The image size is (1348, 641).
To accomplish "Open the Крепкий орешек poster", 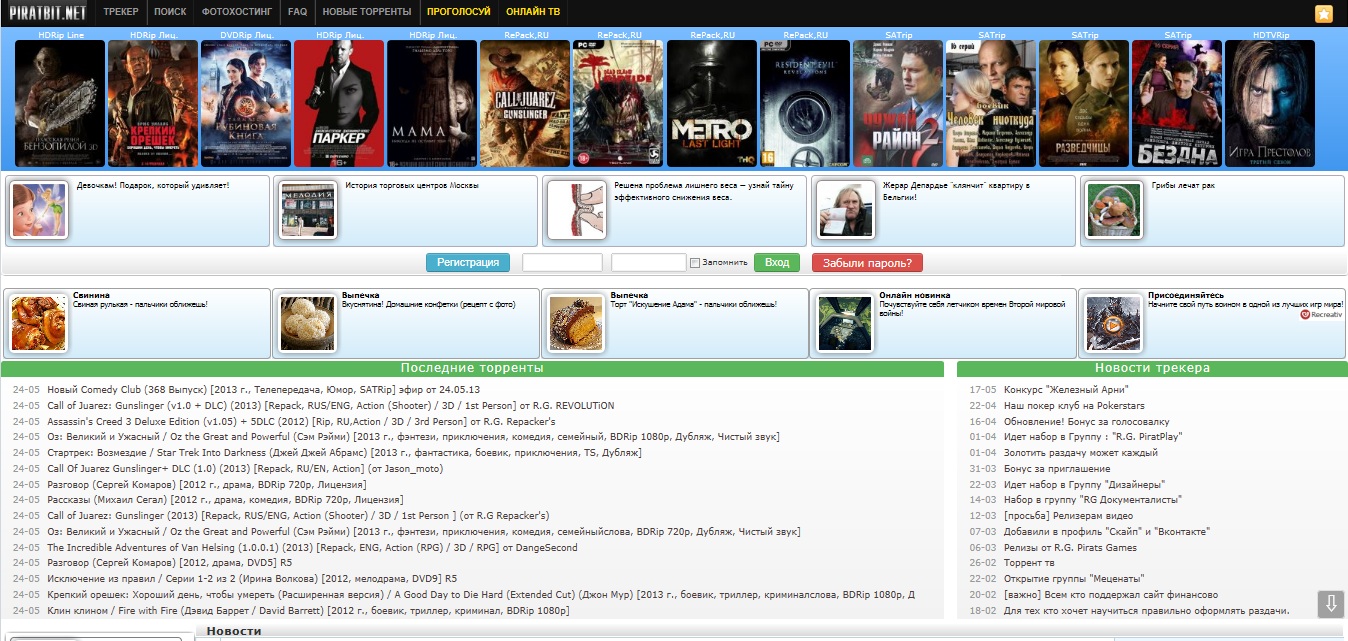I will (x=153, y=103).
